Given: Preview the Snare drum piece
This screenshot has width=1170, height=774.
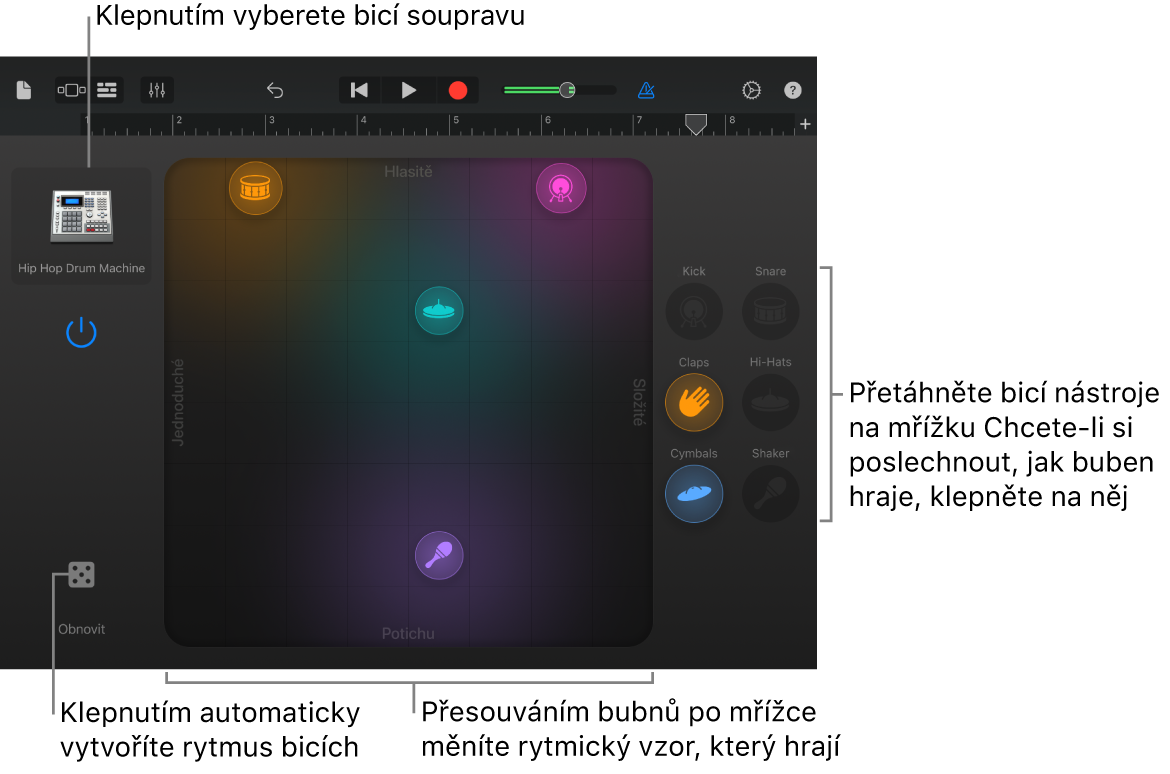Looking at the screenshot, I should click(x=770, y=311).
